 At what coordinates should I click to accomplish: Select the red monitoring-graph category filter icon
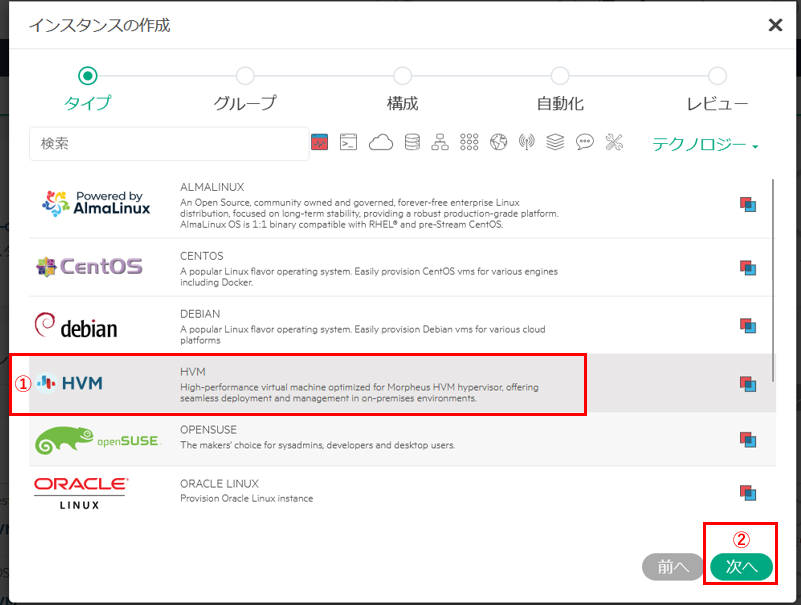(x=319, y=142)
